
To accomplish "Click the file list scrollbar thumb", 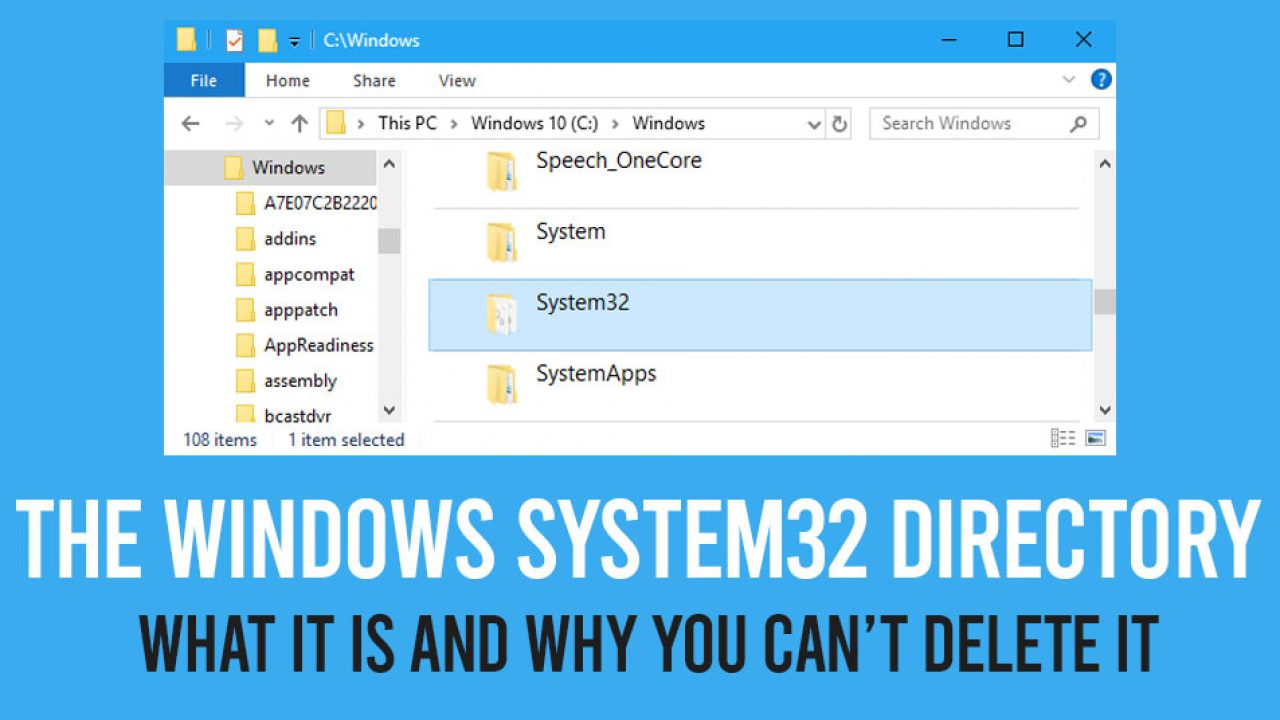I will pyautogui.click(x=1104, y=302).
